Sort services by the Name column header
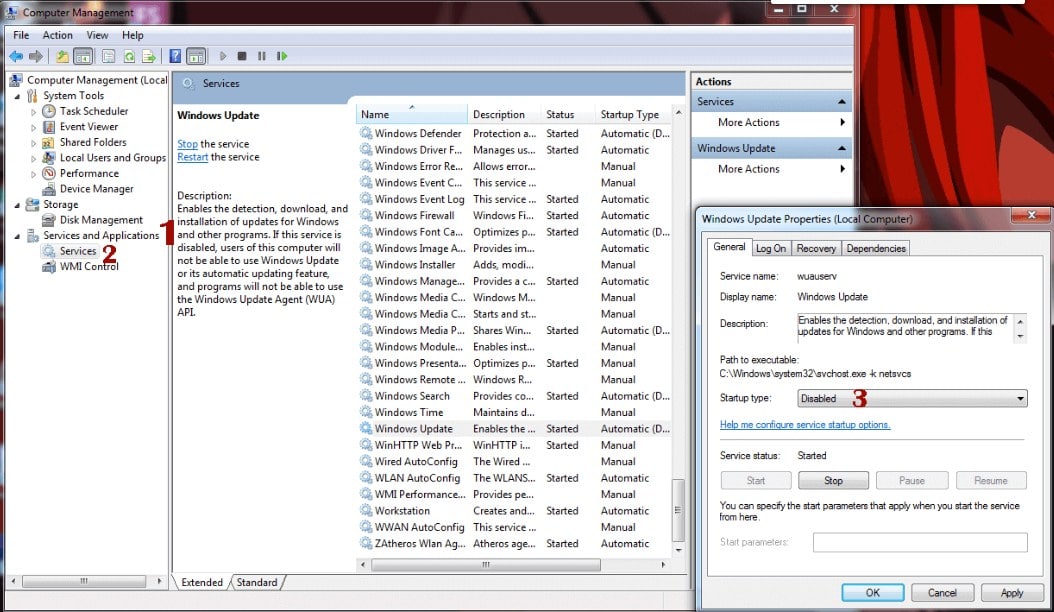This screenshot has height=612, width=1054. 411,114
